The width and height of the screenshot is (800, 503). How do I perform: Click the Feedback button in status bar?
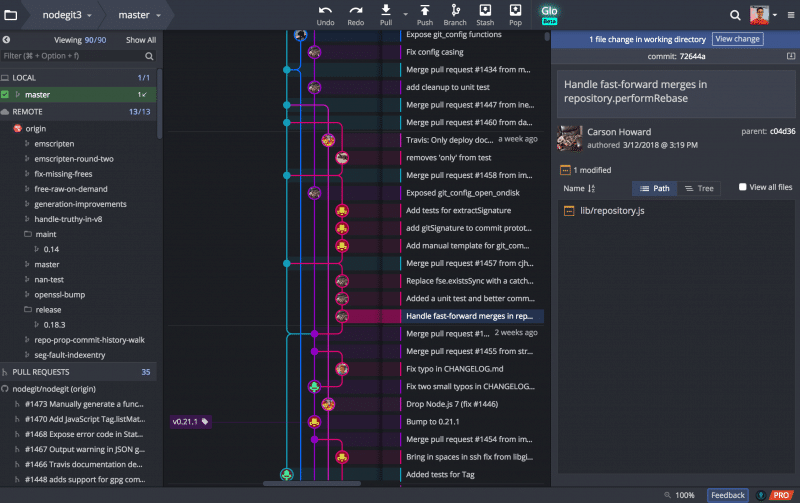point(728,495)
